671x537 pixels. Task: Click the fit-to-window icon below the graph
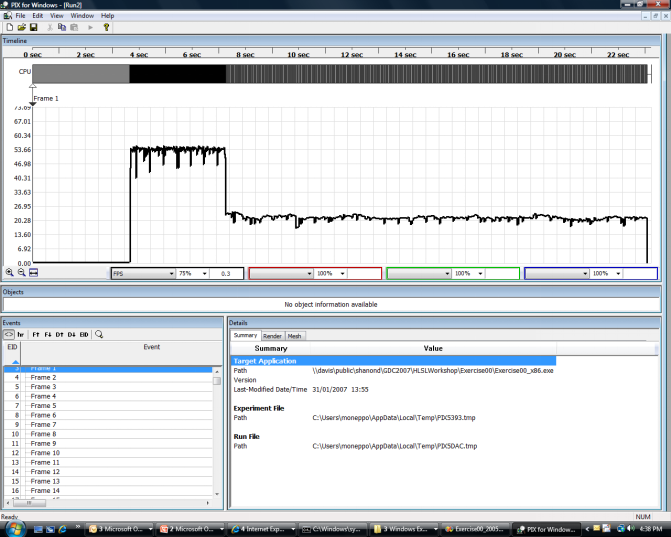click(33, 272)
